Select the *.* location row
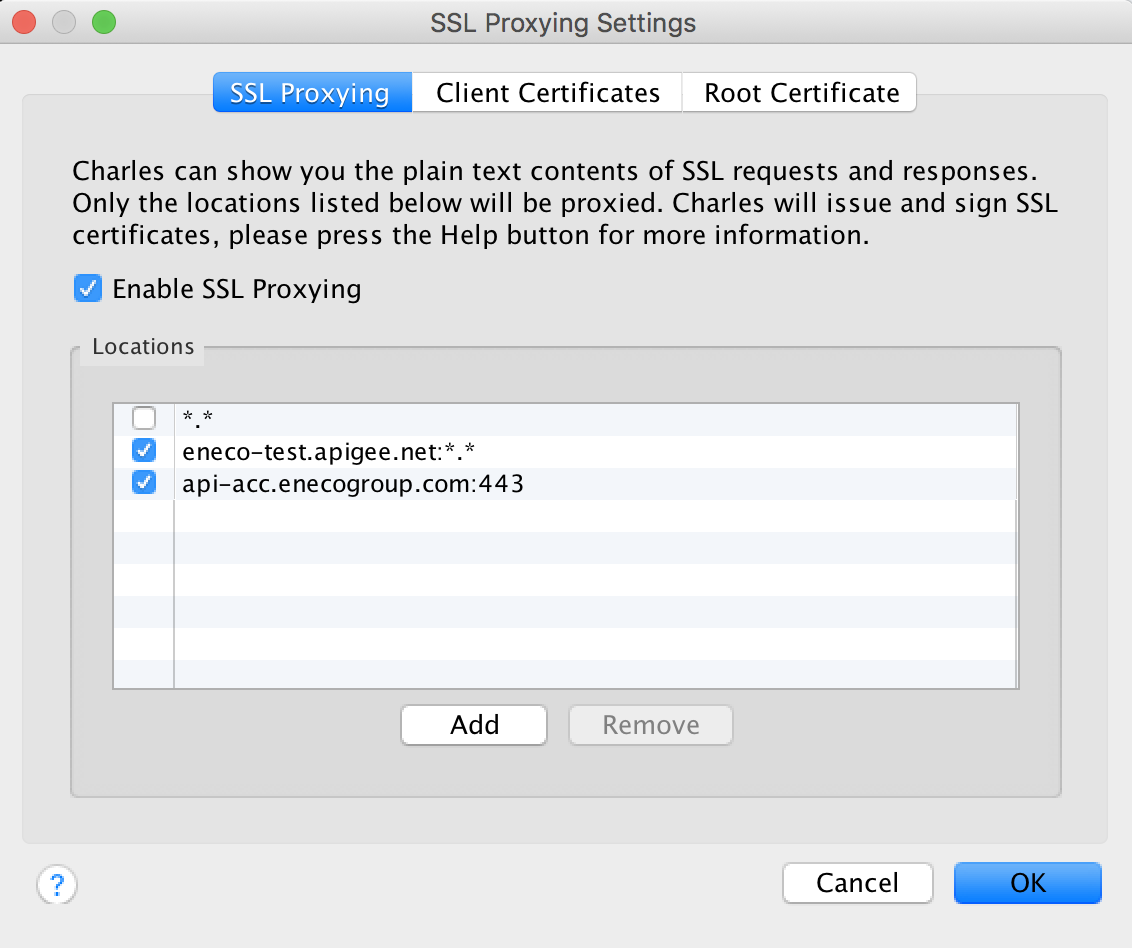This screenshot has width=1132, height=948. [x=565, y=419]
